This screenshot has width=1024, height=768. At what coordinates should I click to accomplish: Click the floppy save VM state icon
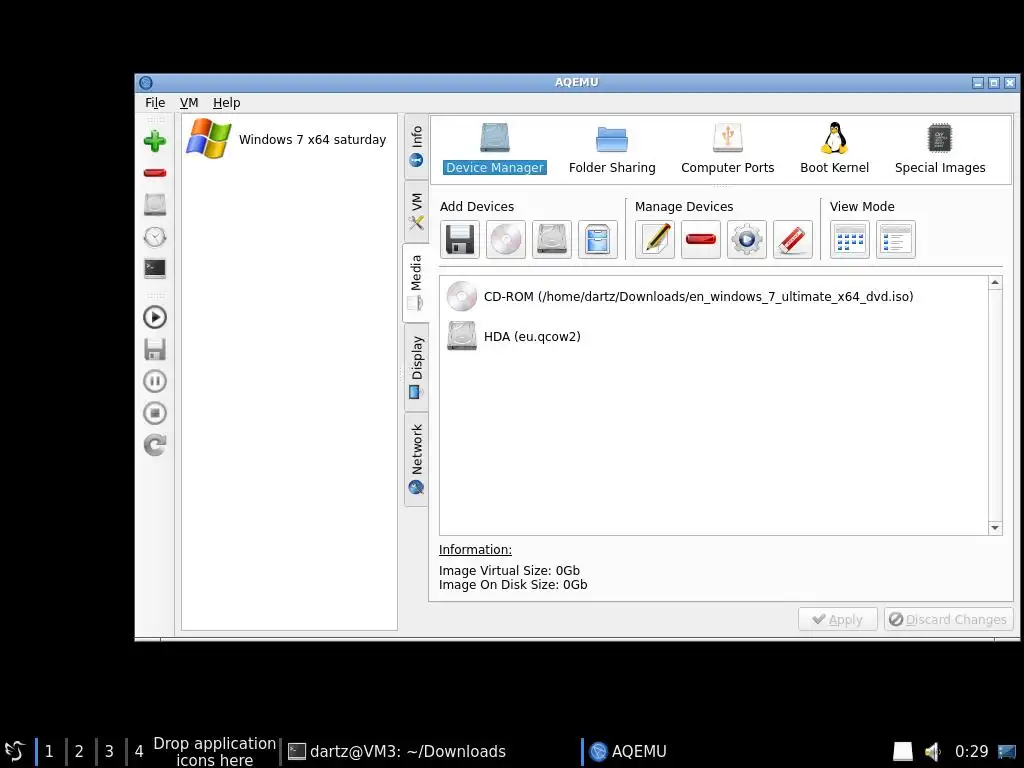(155, 349)
